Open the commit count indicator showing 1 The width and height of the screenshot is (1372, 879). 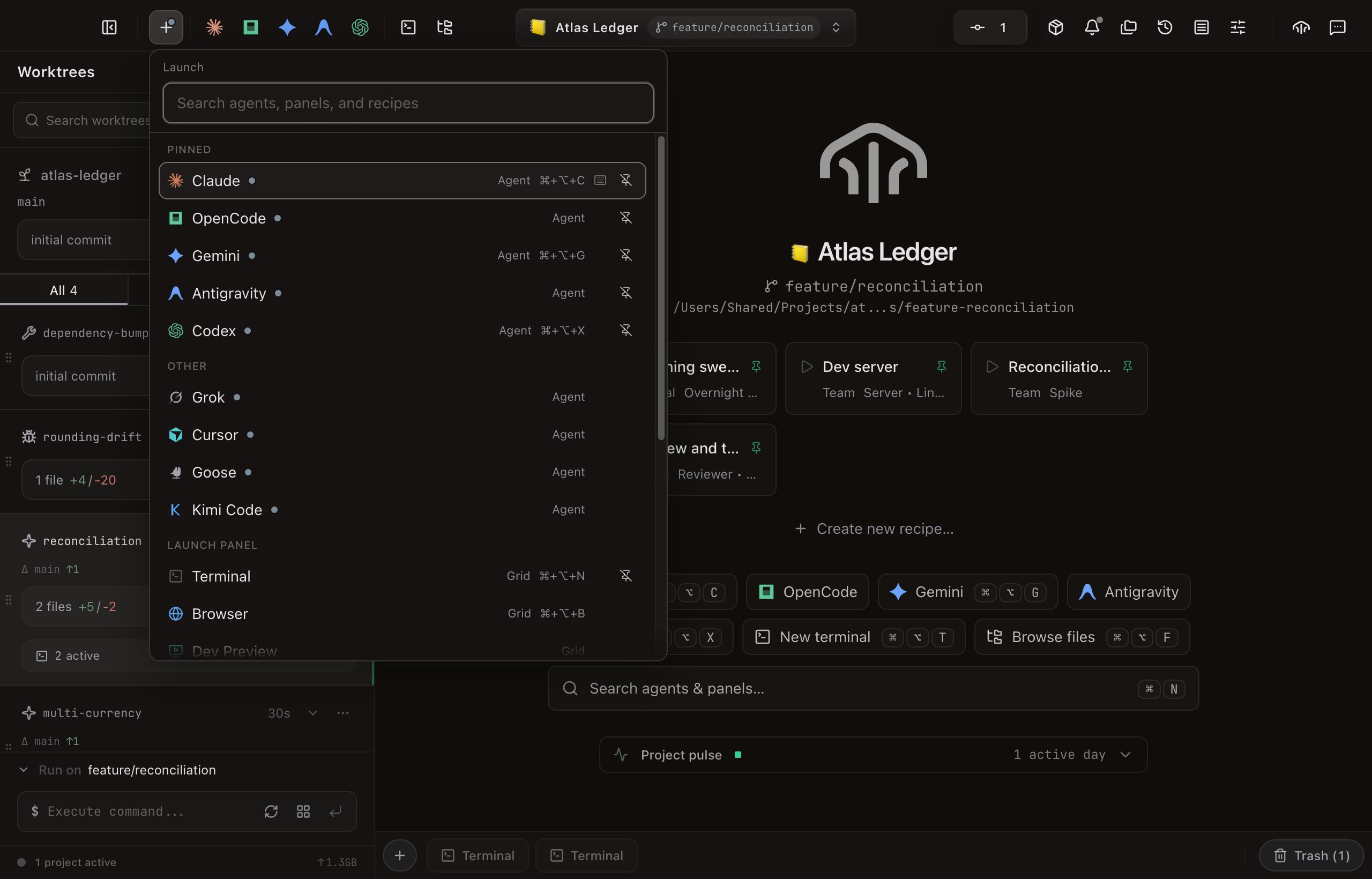coord(990,27)
